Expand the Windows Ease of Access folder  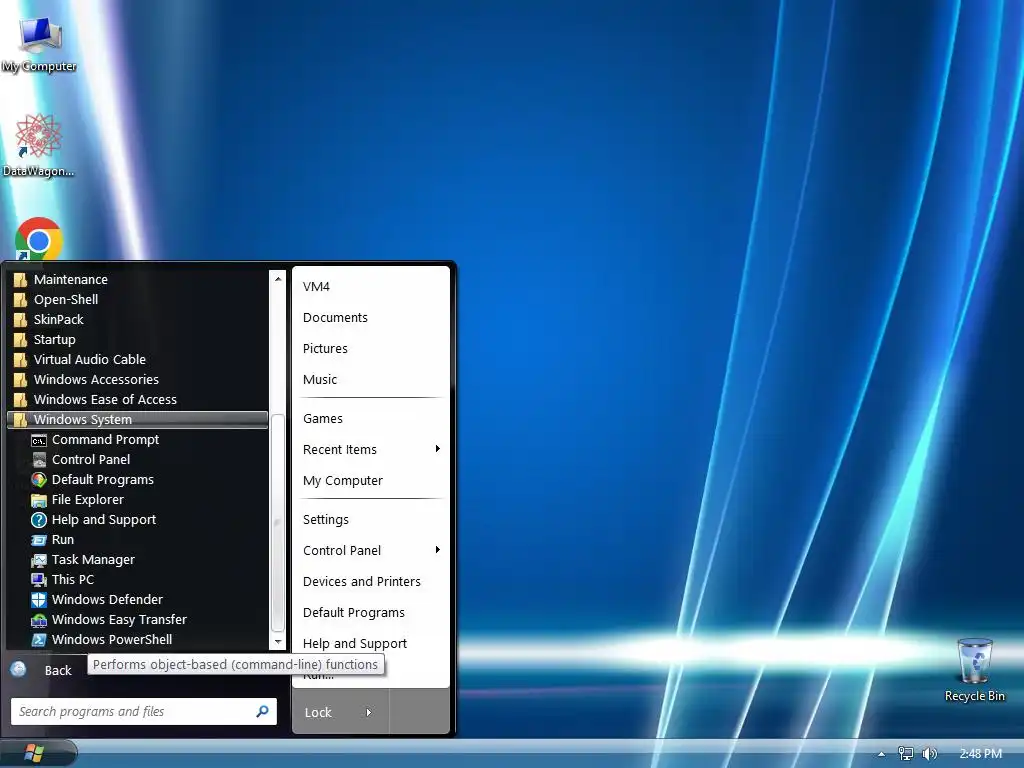[137, 400]
